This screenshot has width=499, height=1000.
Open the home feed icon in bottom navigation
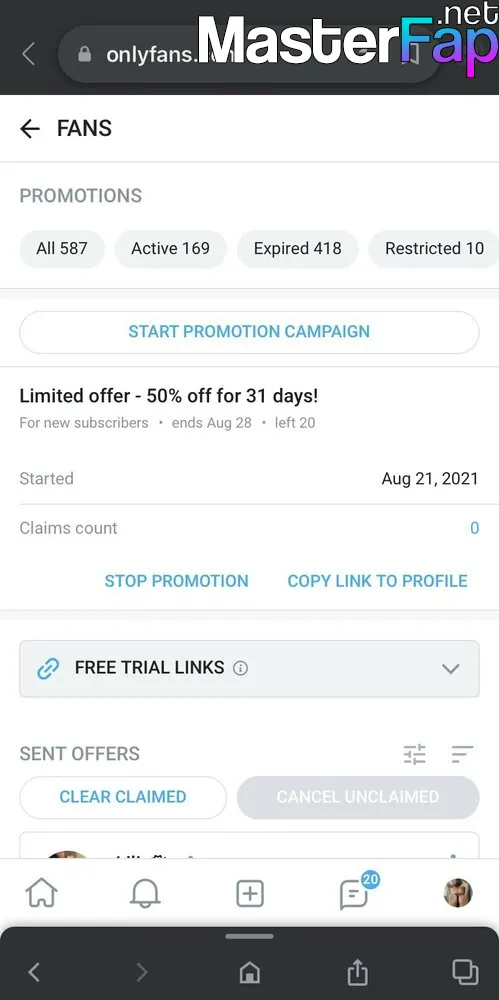click(x=41, y=893)
